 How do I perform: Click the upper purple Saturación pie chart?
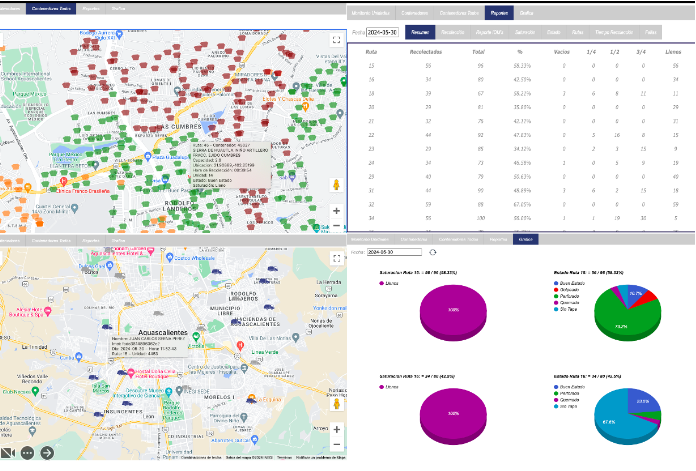[453, 312]
